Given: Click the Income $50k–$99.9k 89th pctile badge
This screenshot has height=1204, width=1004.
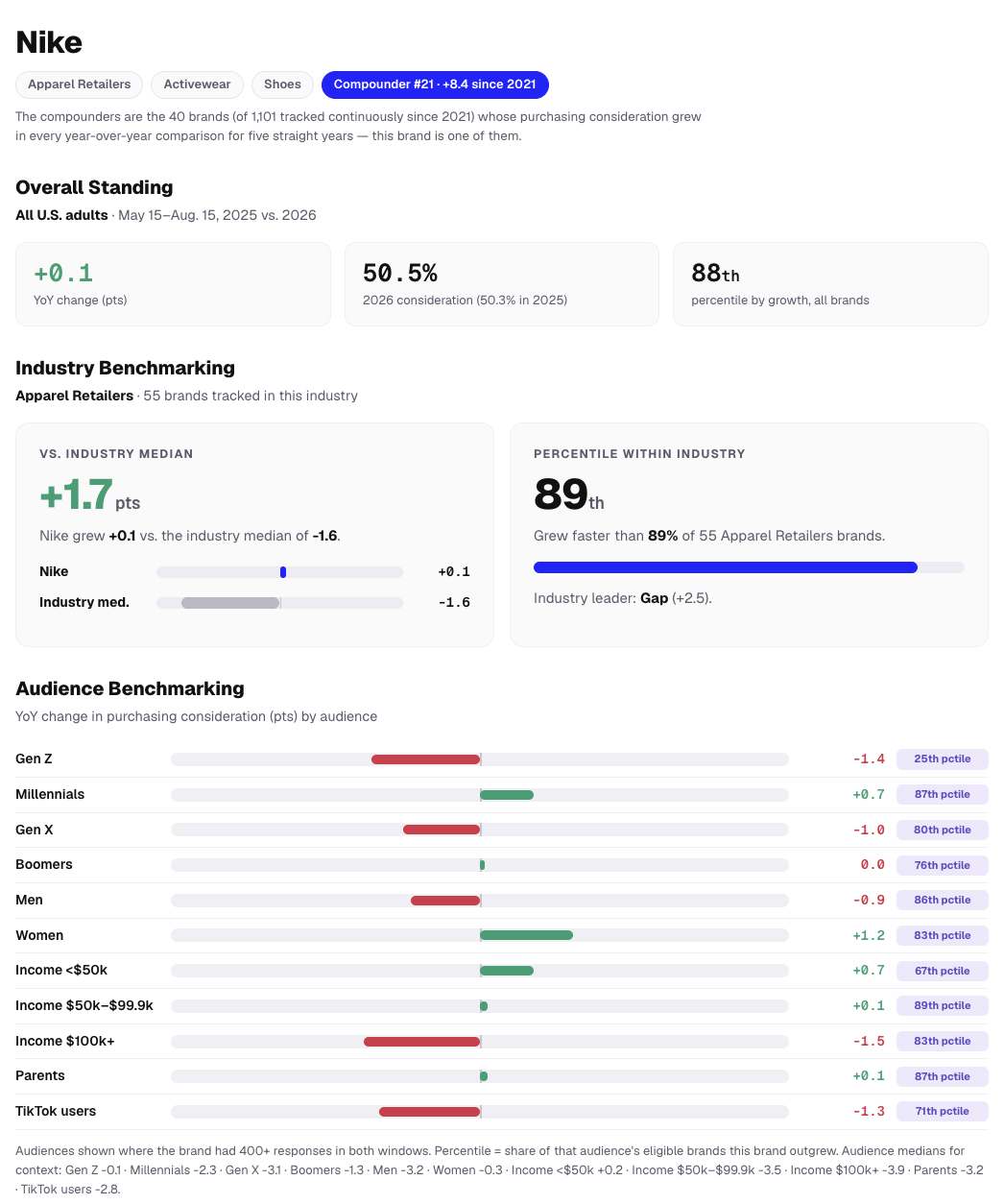Looking at the screenshot, I should tap(943, 1006).
